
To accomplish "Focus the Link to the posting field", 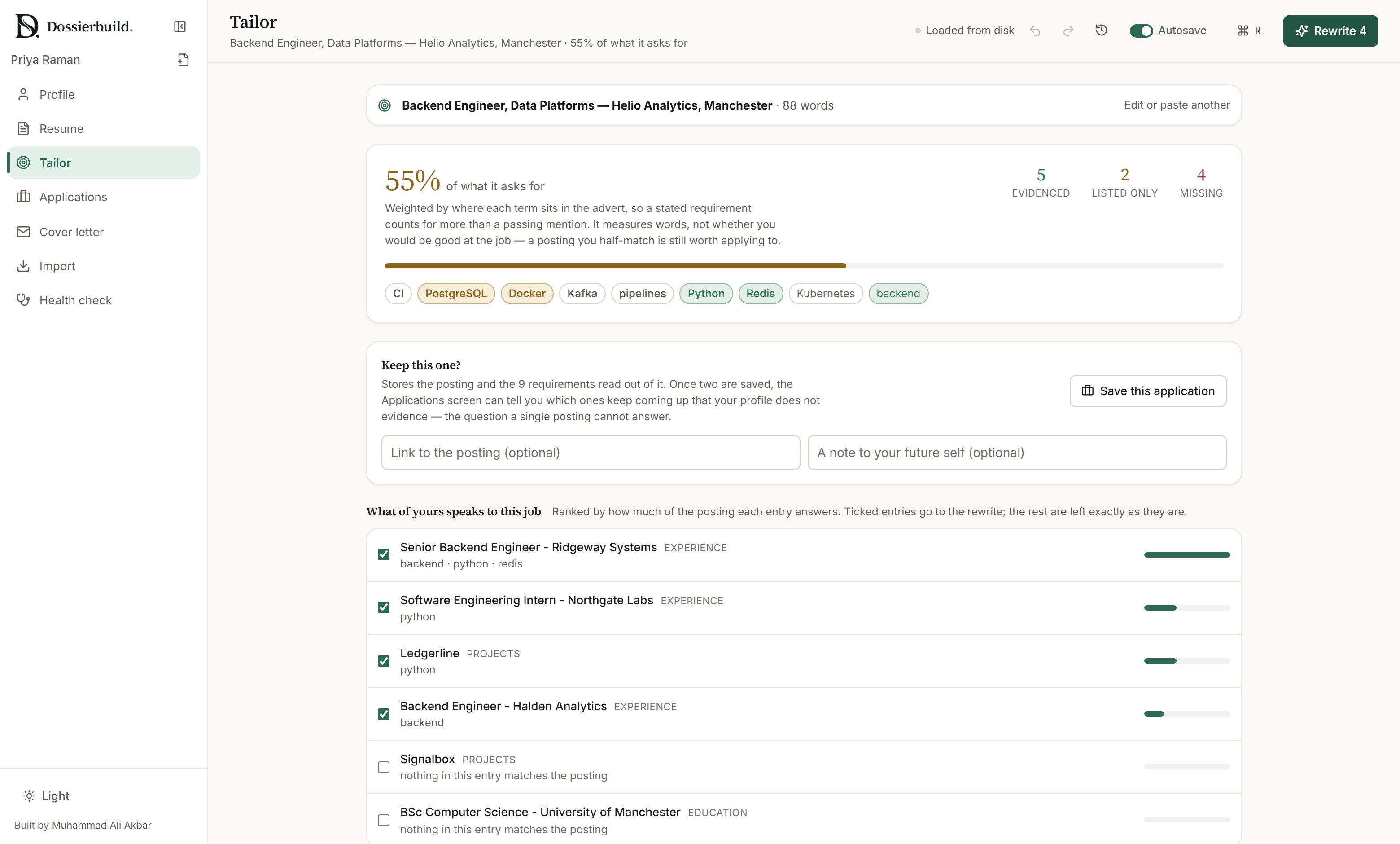I will click(591, 453).
